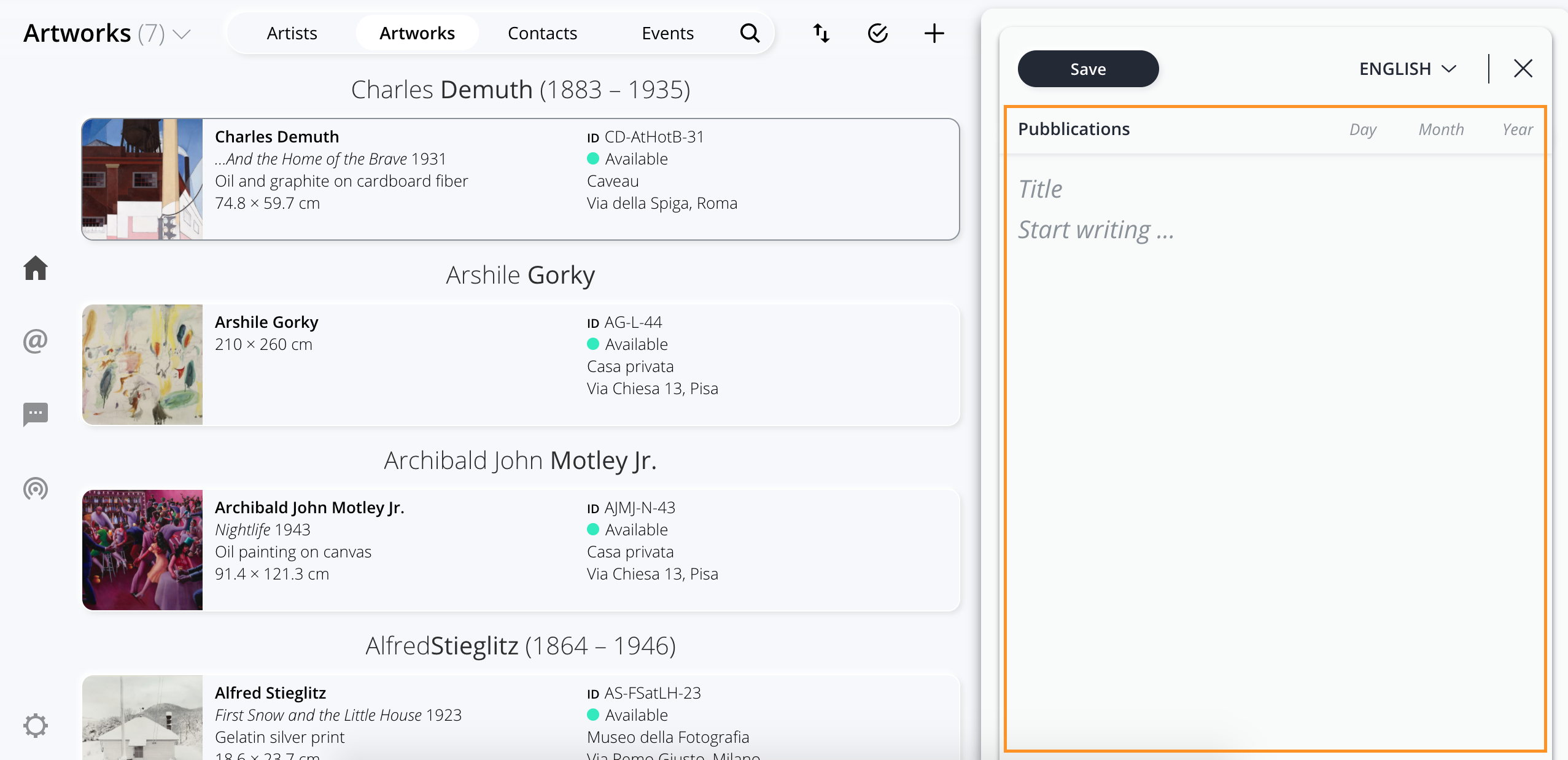Click Nightlife 1943 title
The width and height of the screenshot is (1568, 760).
pos(263,530)
